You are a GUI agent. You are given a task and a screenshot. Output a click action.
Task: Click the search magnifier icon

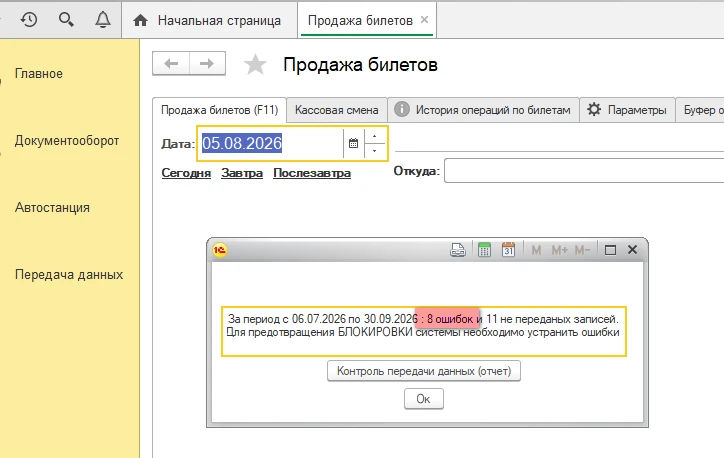click(66, 19)
